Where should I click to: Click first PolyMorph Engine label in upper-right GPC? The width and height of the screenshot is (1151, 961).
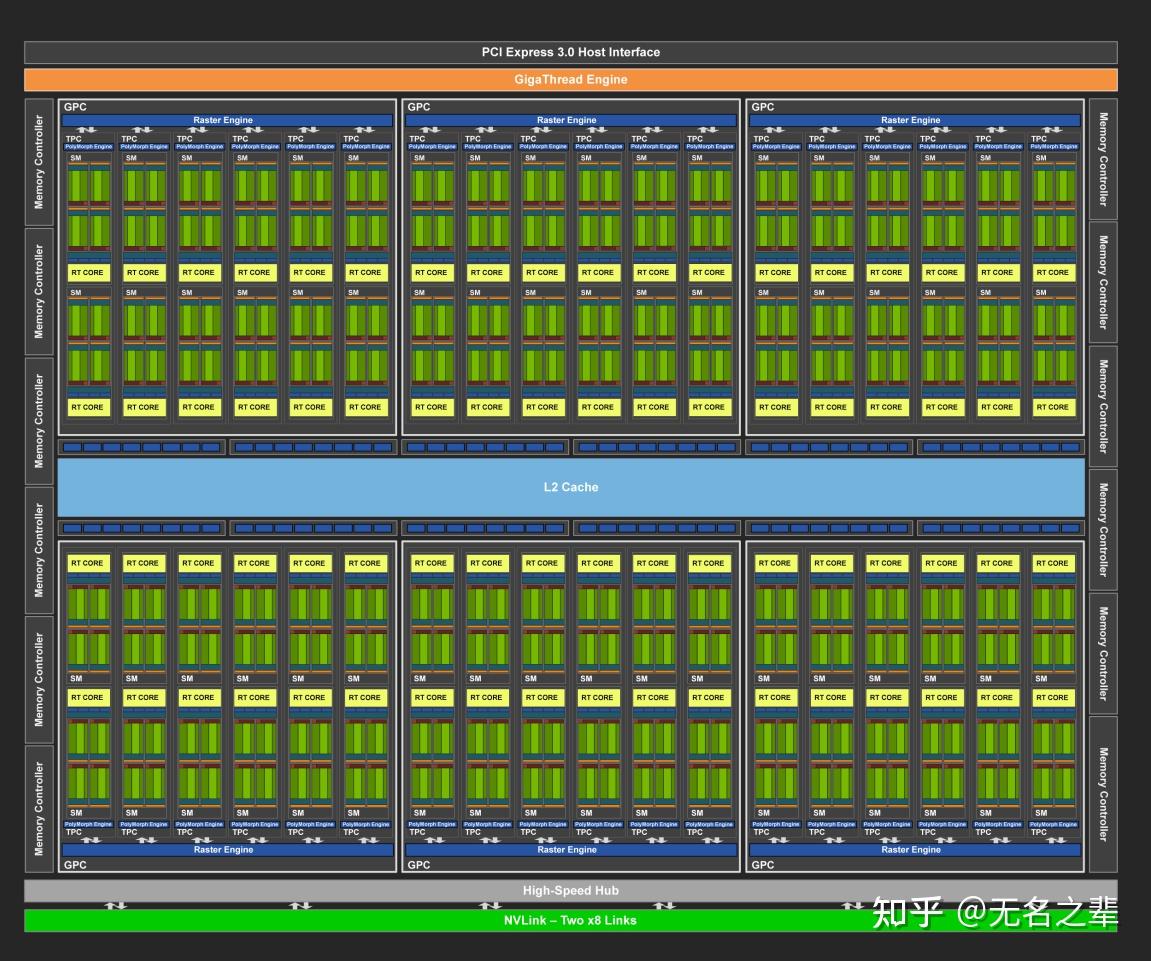tap(776, 146)
